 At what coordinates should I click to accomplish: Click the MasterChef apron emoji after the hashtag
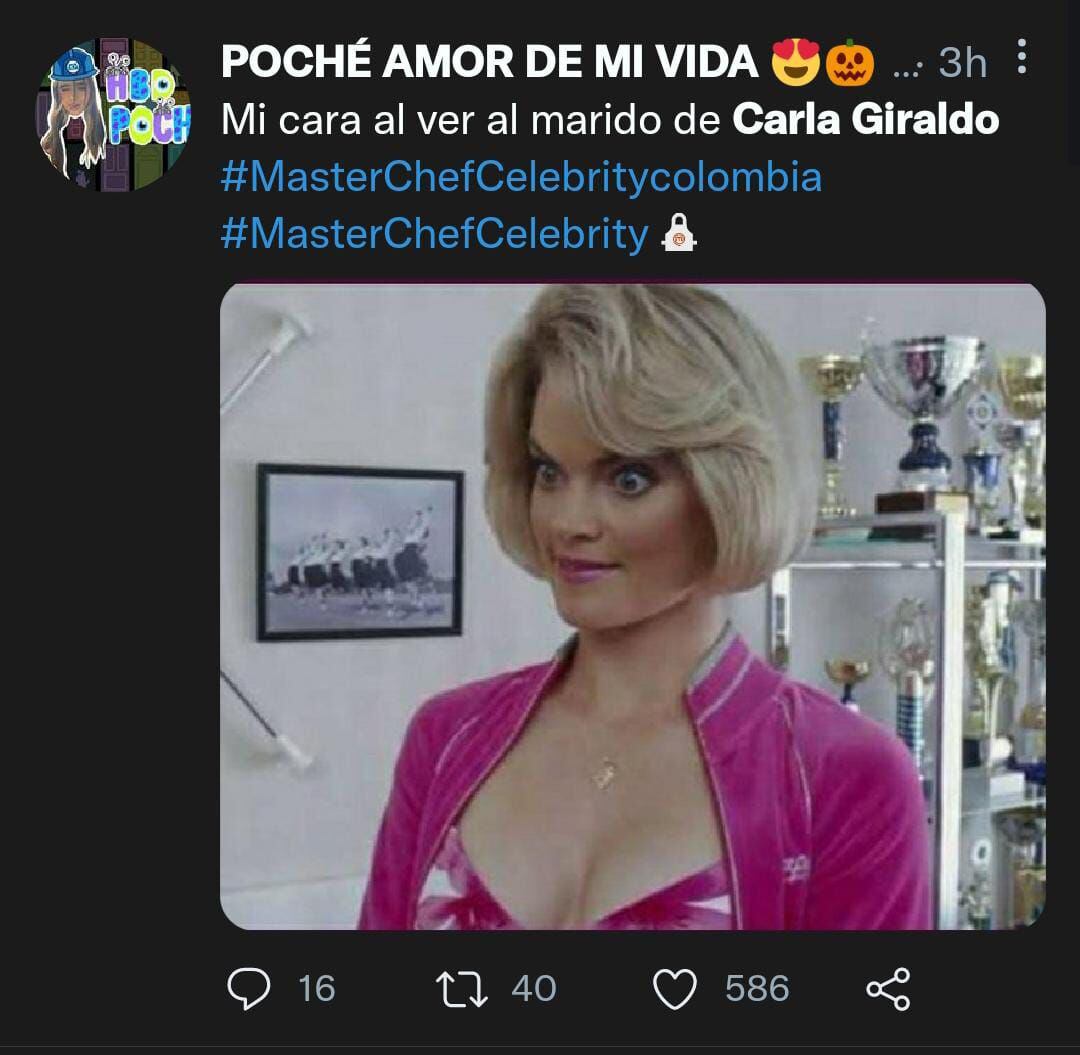click(x=680, y=235)
